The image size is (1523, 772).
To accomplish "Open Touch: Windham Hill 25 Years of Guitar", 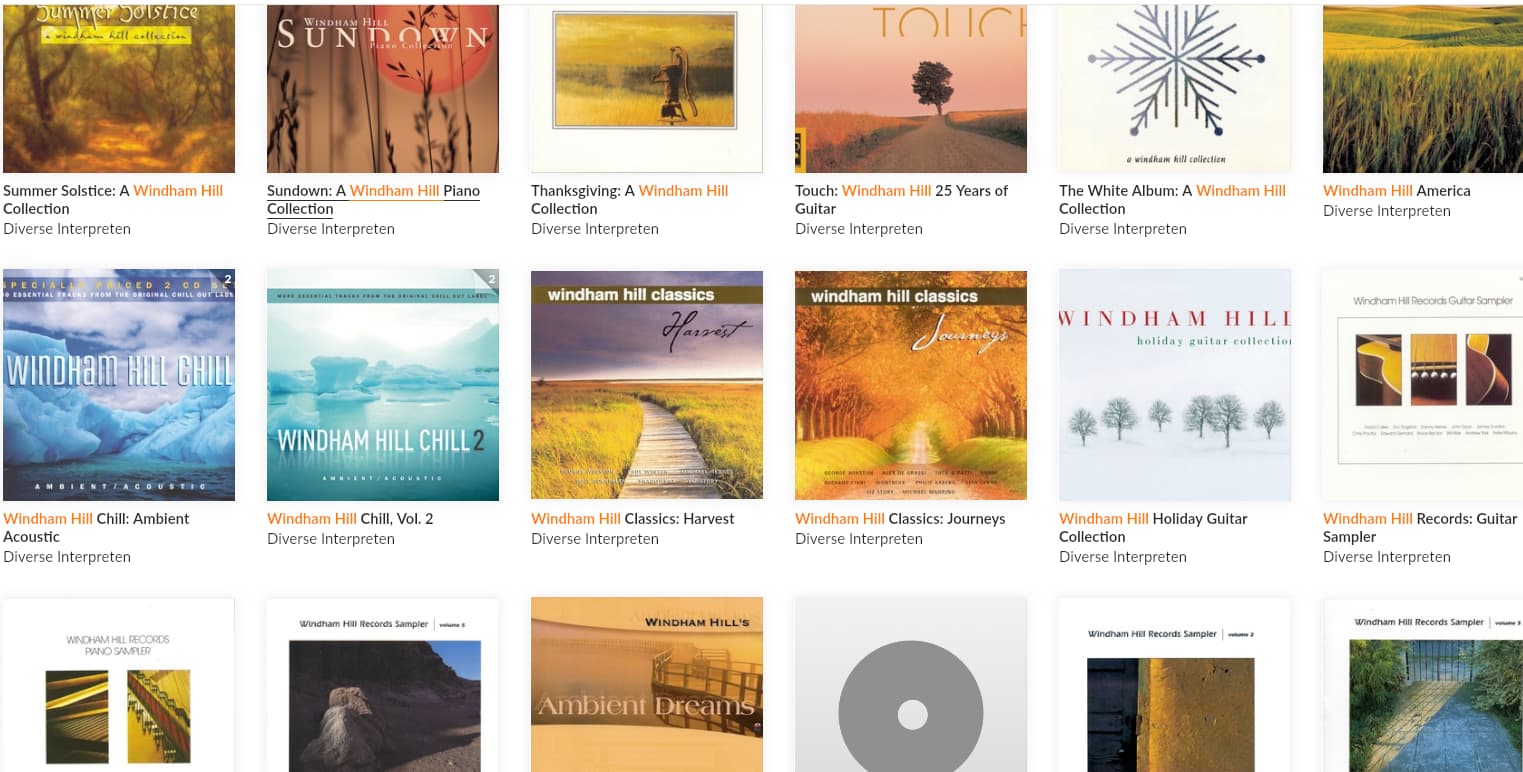I will click(x=901, y=200).
